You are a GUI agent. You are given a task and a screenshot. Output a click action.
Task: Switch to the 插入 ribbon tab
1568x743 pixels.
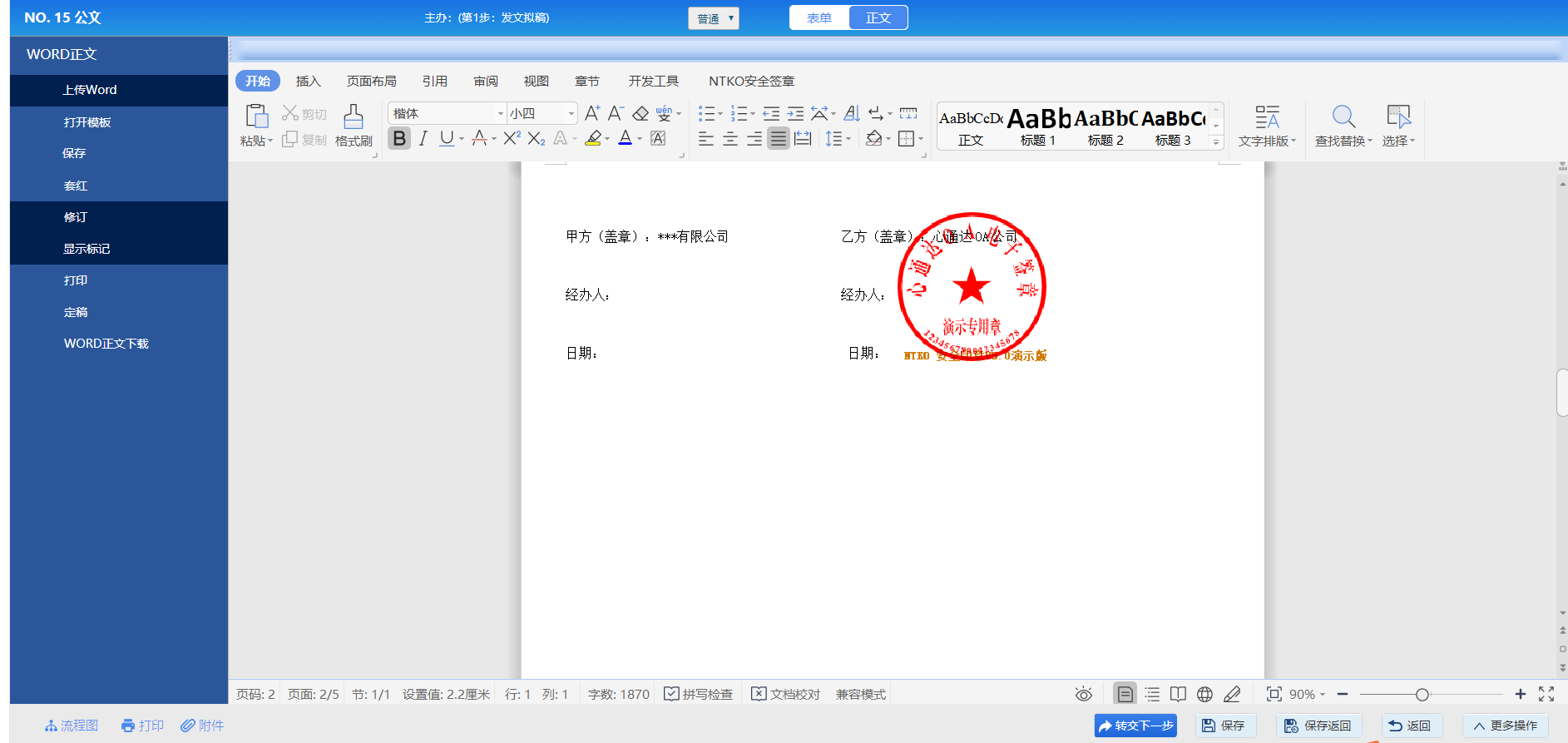point(308,81)
